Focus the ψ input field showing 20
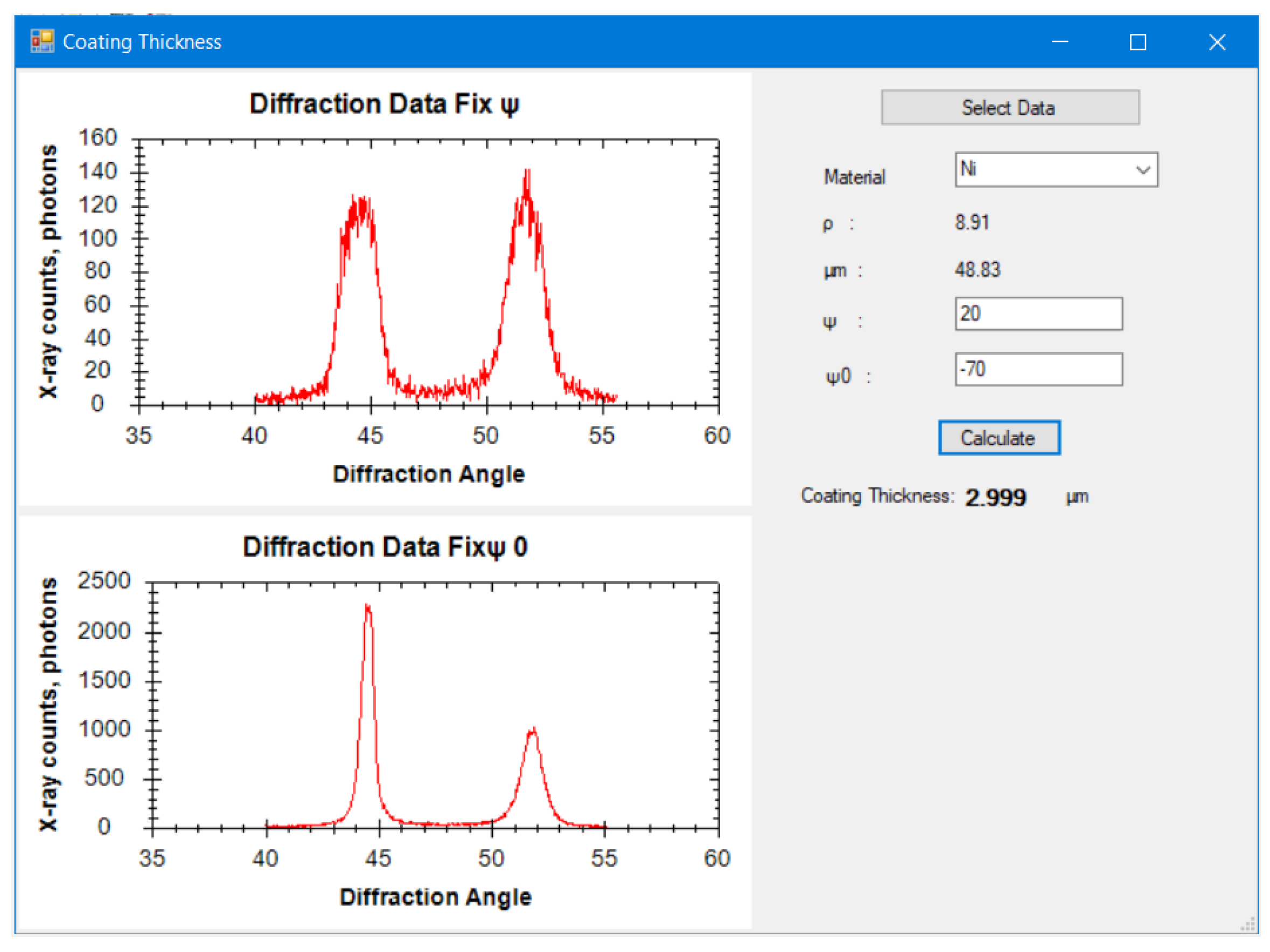This screenshot has width=1270, height=952. [1038, 314]
